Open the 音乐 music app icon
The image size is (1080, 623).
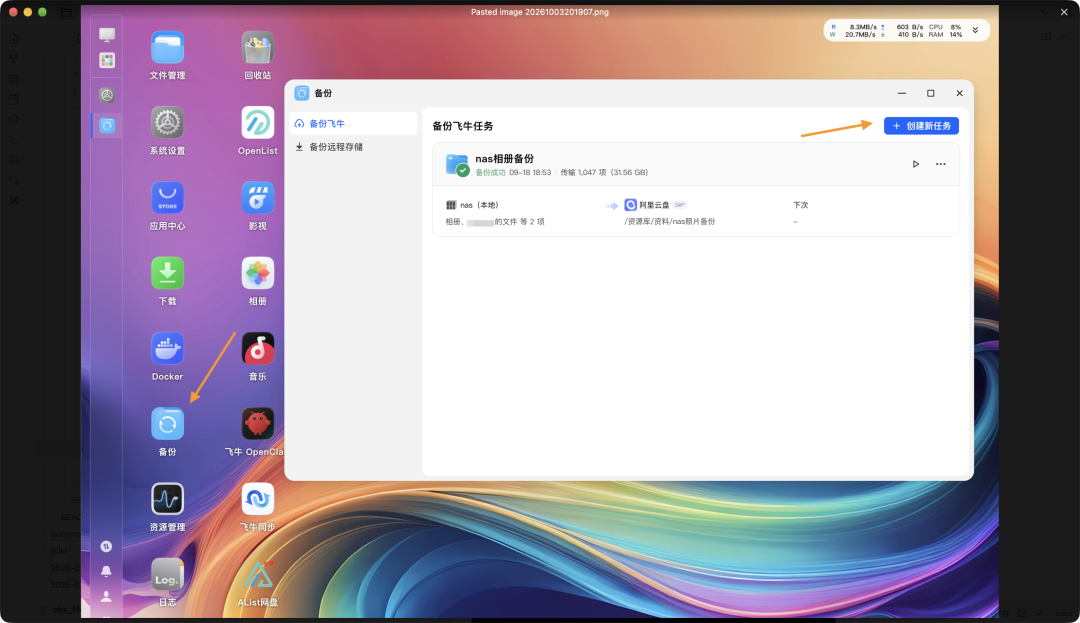tap(258, 349)
